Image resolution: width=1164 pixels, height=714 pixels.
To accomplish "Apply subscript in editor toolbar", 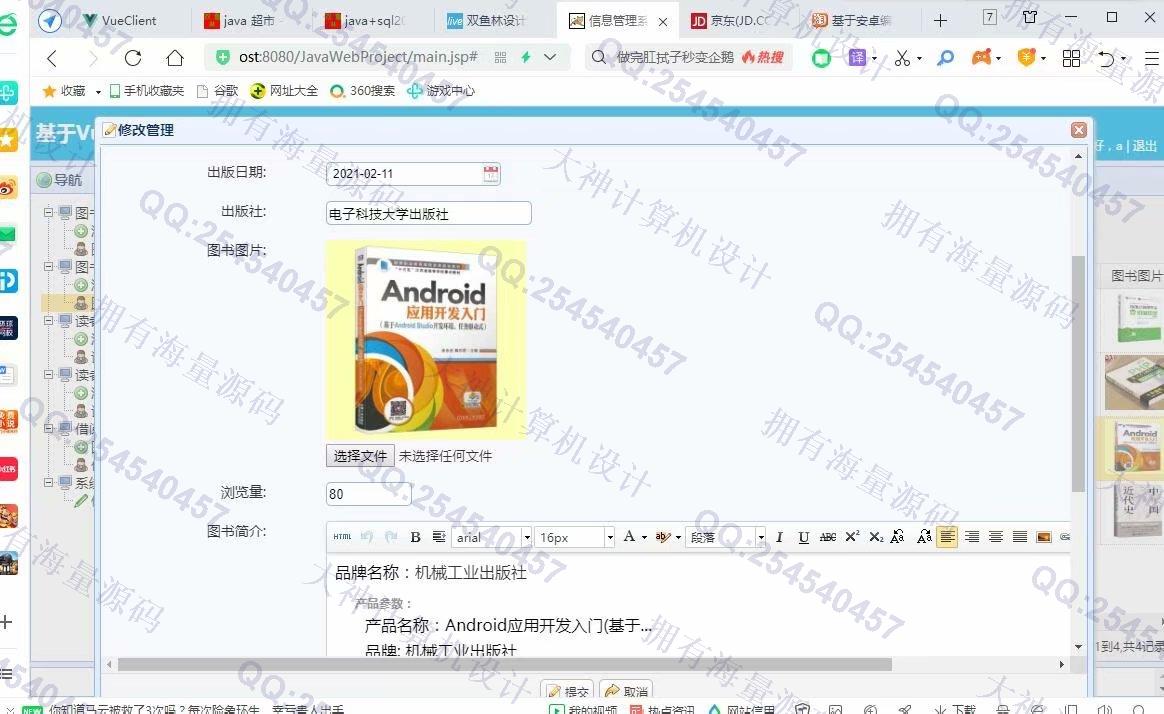I will (876, 537).
